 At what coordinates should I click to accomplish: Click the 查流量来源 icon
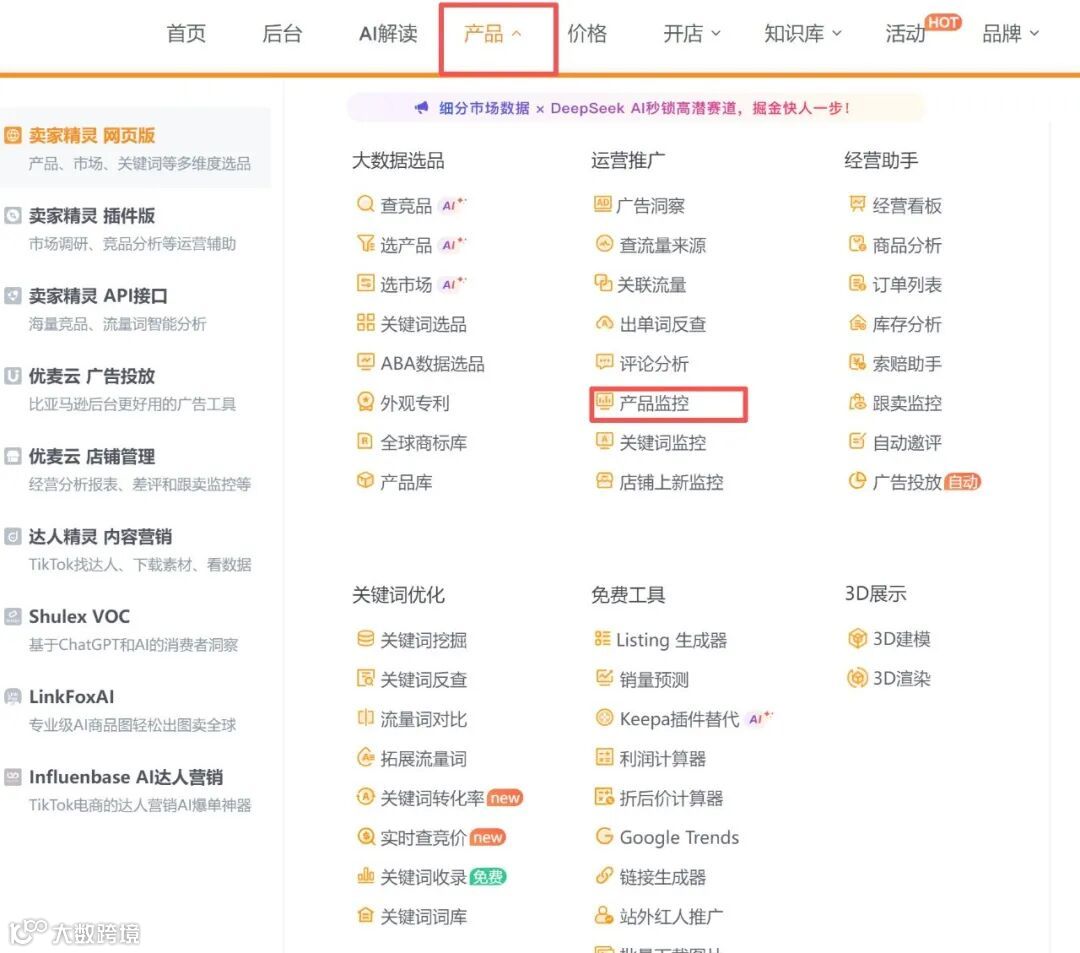(604, 244)
